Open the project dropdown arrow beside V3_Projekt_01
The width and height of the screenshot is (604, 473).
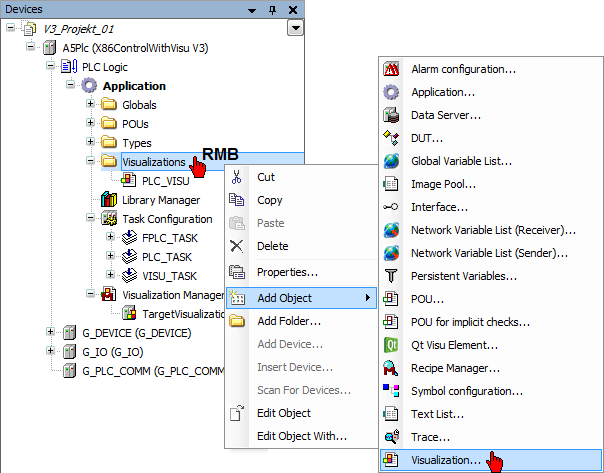coord(295,28)
